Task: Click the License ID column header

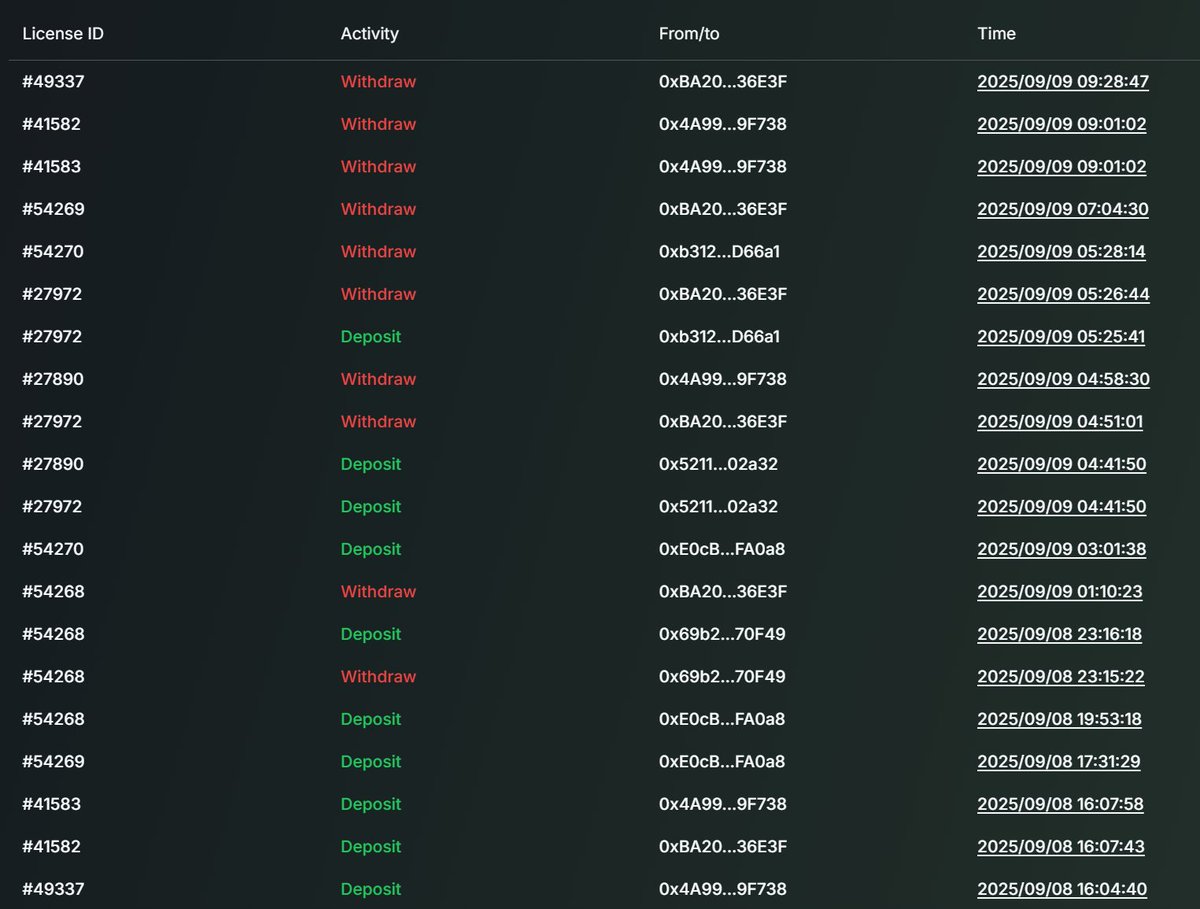Action: pyautogui.click(x=63, y=34)
